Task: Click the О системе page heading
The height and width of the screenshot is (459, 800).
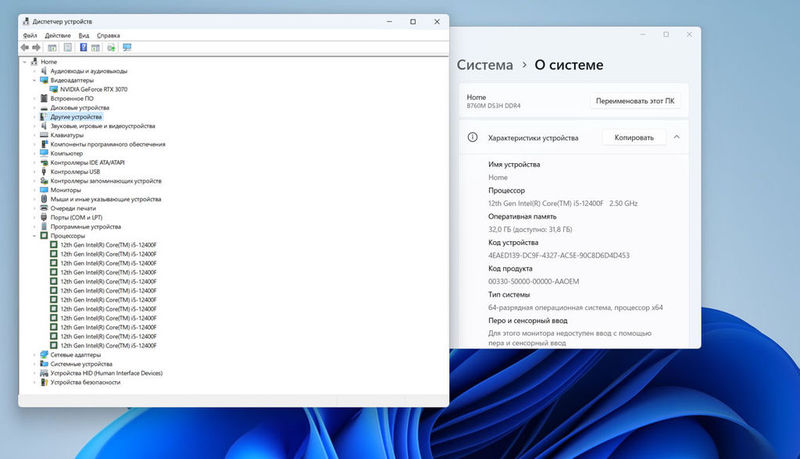Action: point(569,65)
